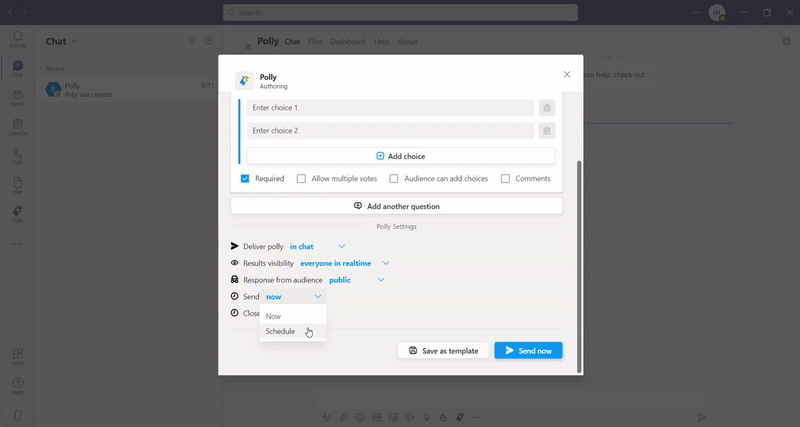The width and height of the screenshot is (800, 427).
Task: Uncheck the Required checkbox
Action: point(245,179)
